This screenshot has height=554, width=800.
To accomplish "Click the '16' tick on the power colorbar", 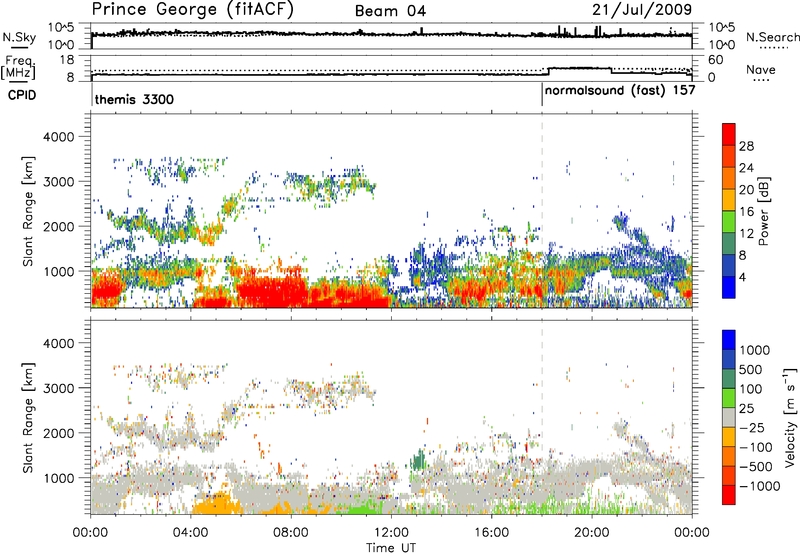I will [x=746, y=212].
